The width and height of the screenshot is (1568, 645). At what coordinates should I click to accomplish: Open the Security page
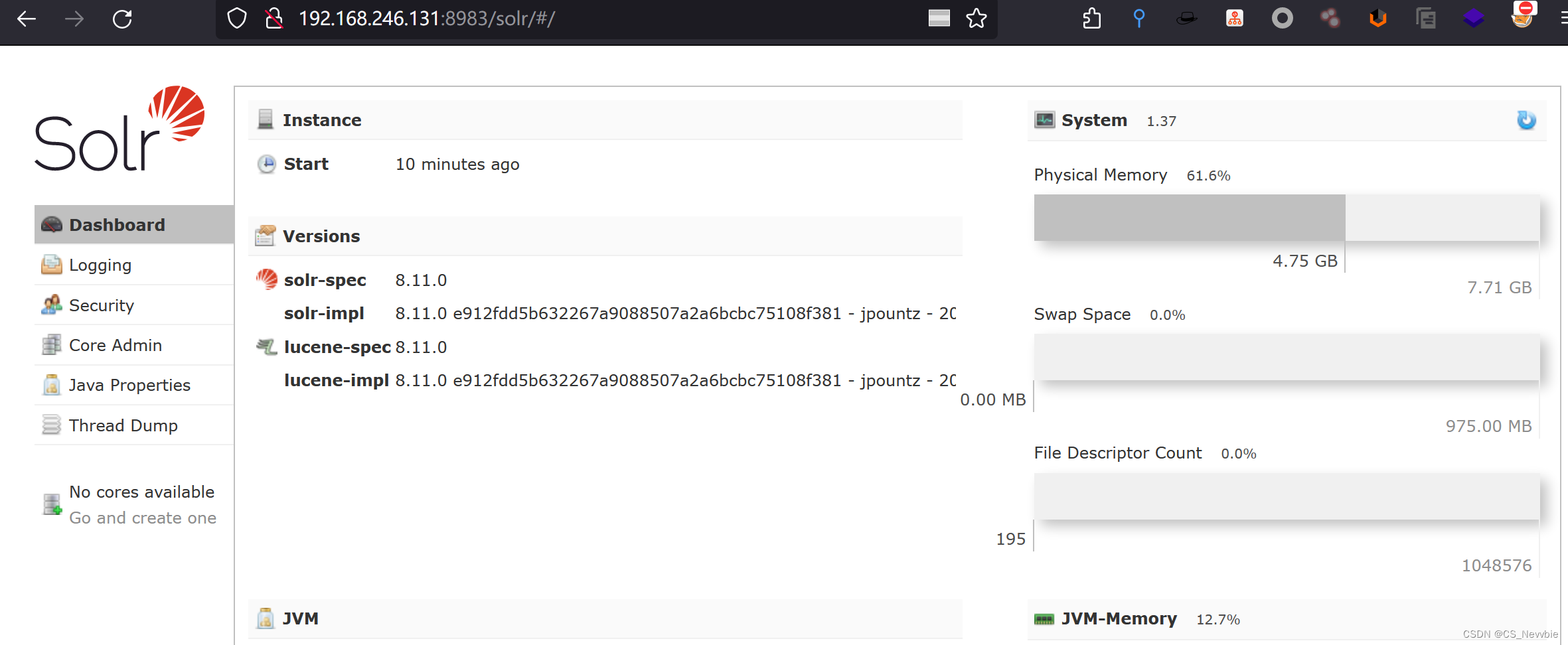pyautogui.click(x=134, y=305)
